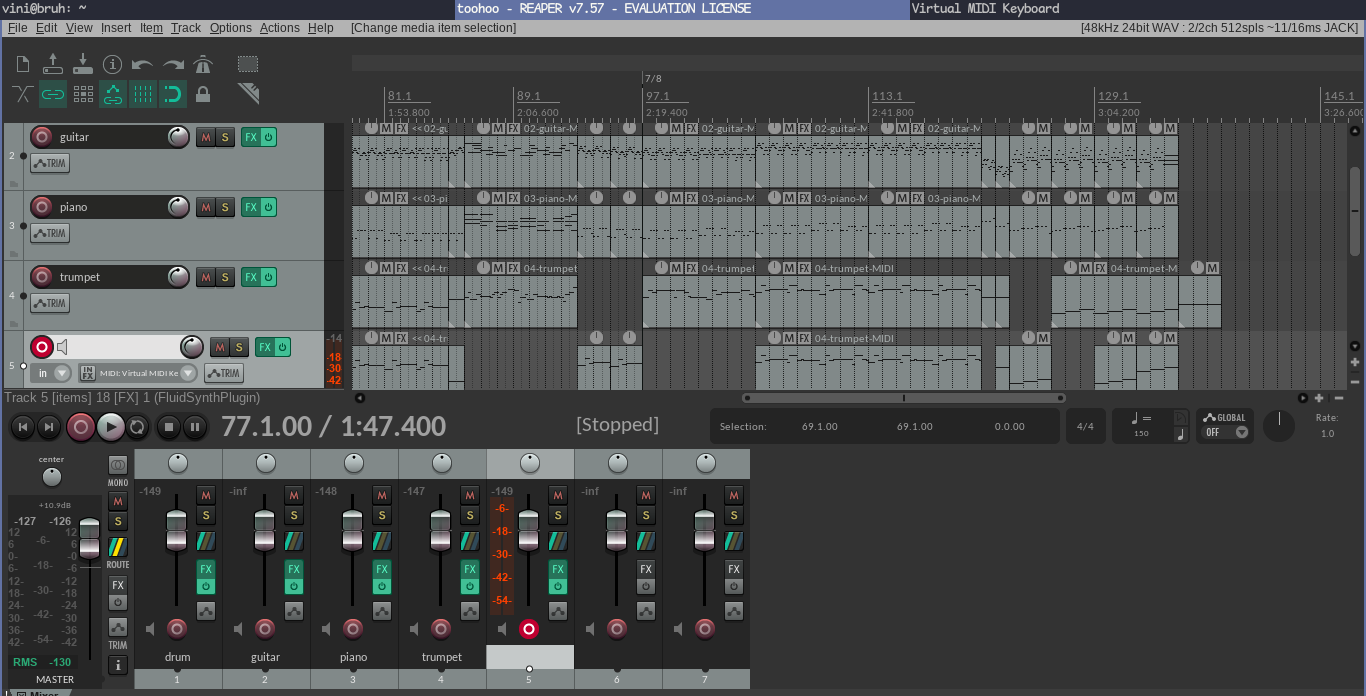
Task: Click the TRIM envelope button on guitar track
Action: pos(50,163)
